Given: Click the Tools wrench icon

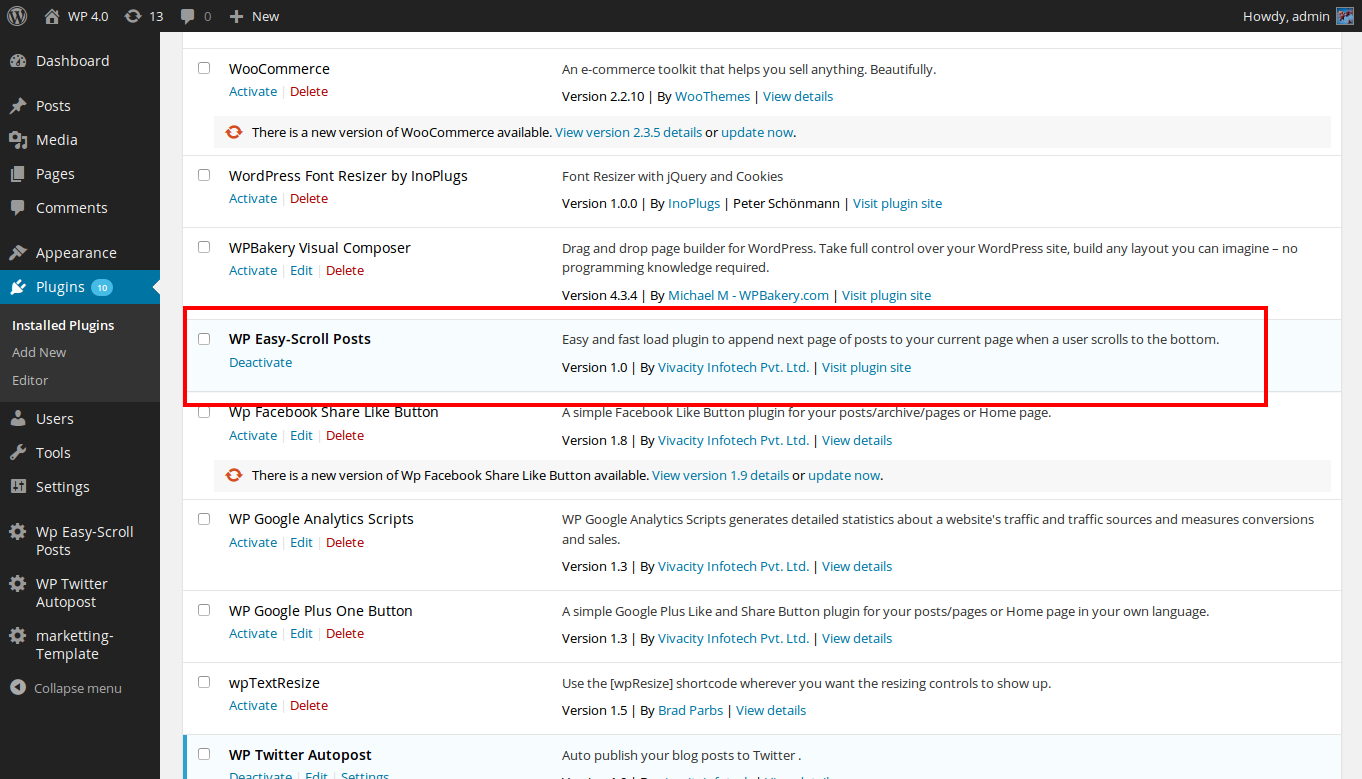Looking at the screenshot, I should (x=18, y=453).
